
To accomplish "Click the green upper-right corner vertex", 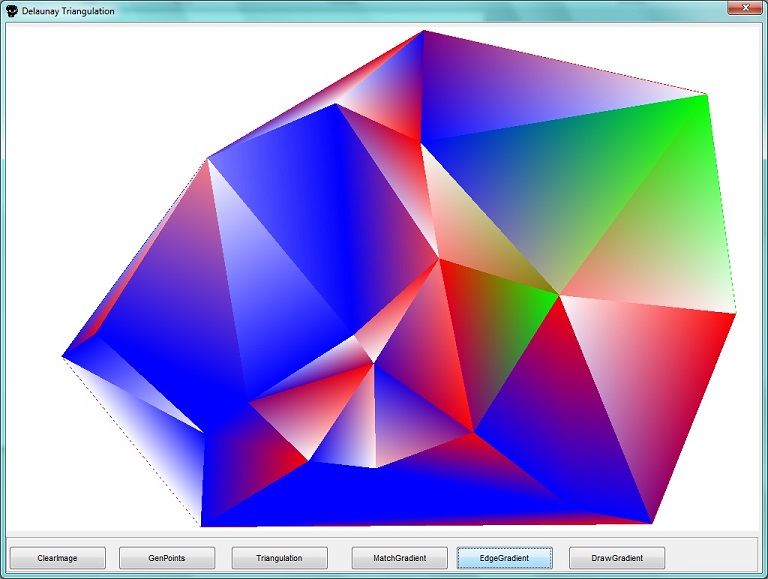I will (x=706, y=95).
